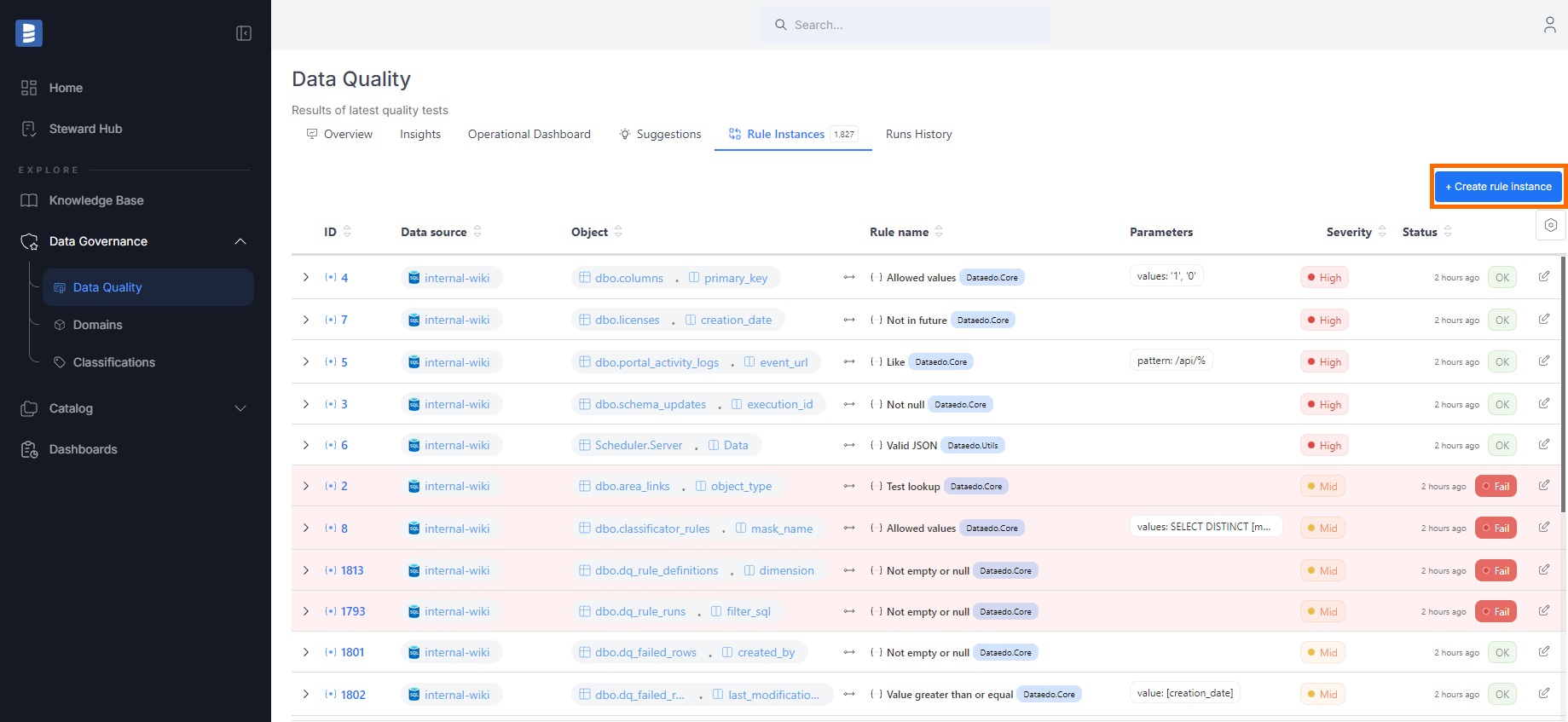The width and height of the screenshot is (1568, 722).
Task: Expand row for rule instance 7
Action: click(x=306, y=320)
